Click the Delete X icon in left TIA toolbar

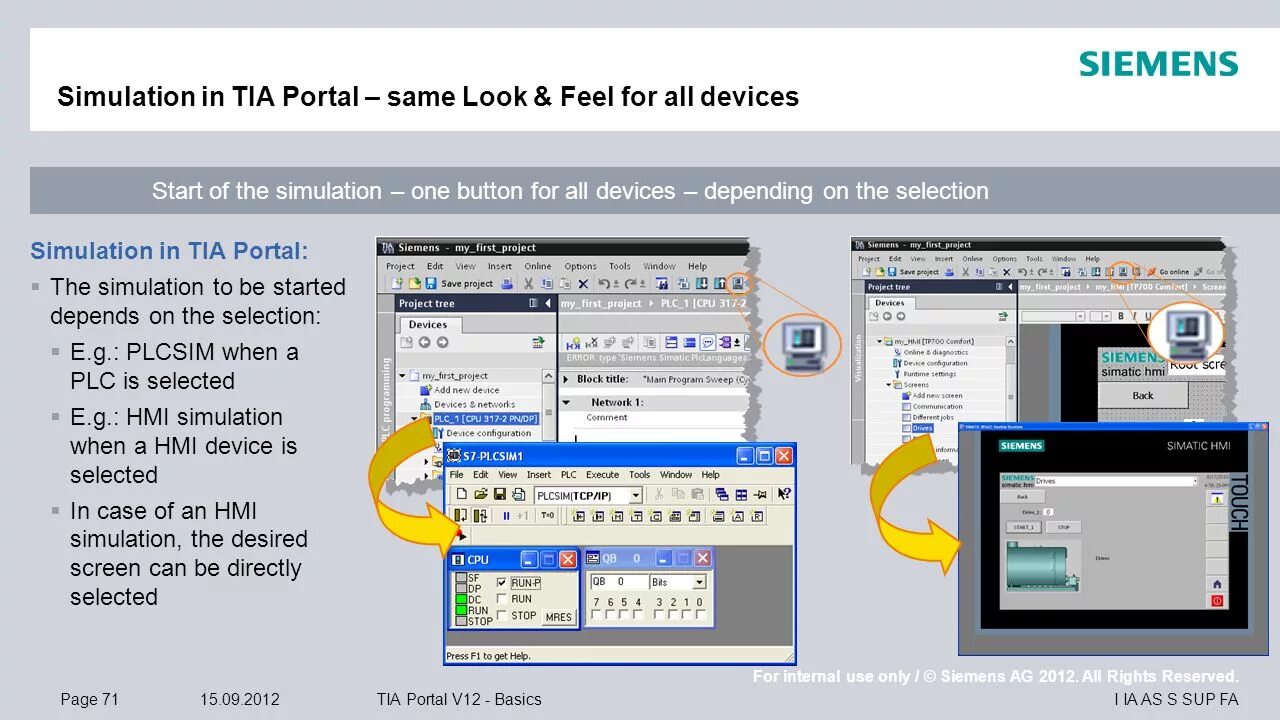tap(583, 283)
